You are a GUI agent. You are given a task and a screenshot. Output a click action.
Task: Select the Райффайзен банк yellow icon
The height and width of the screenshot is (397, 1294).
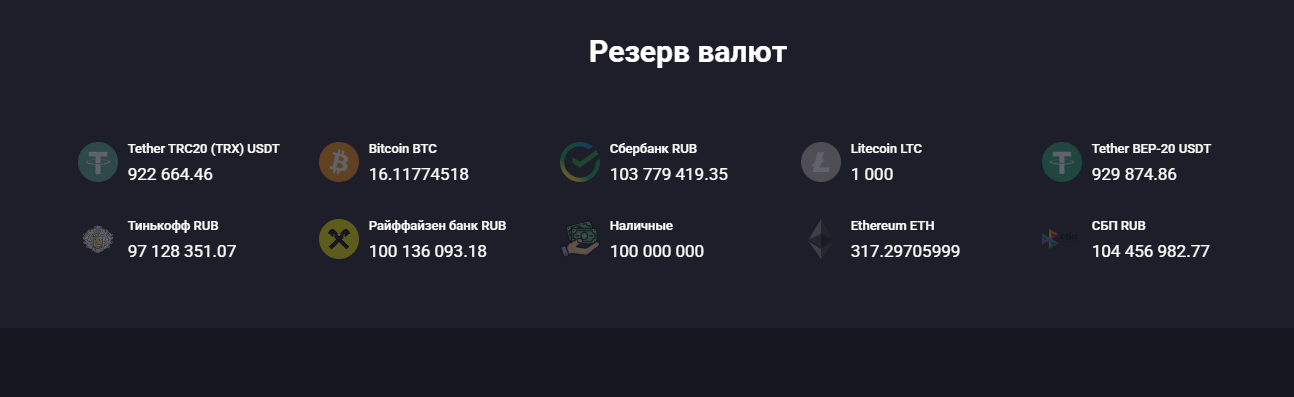[x=339, y=239]
